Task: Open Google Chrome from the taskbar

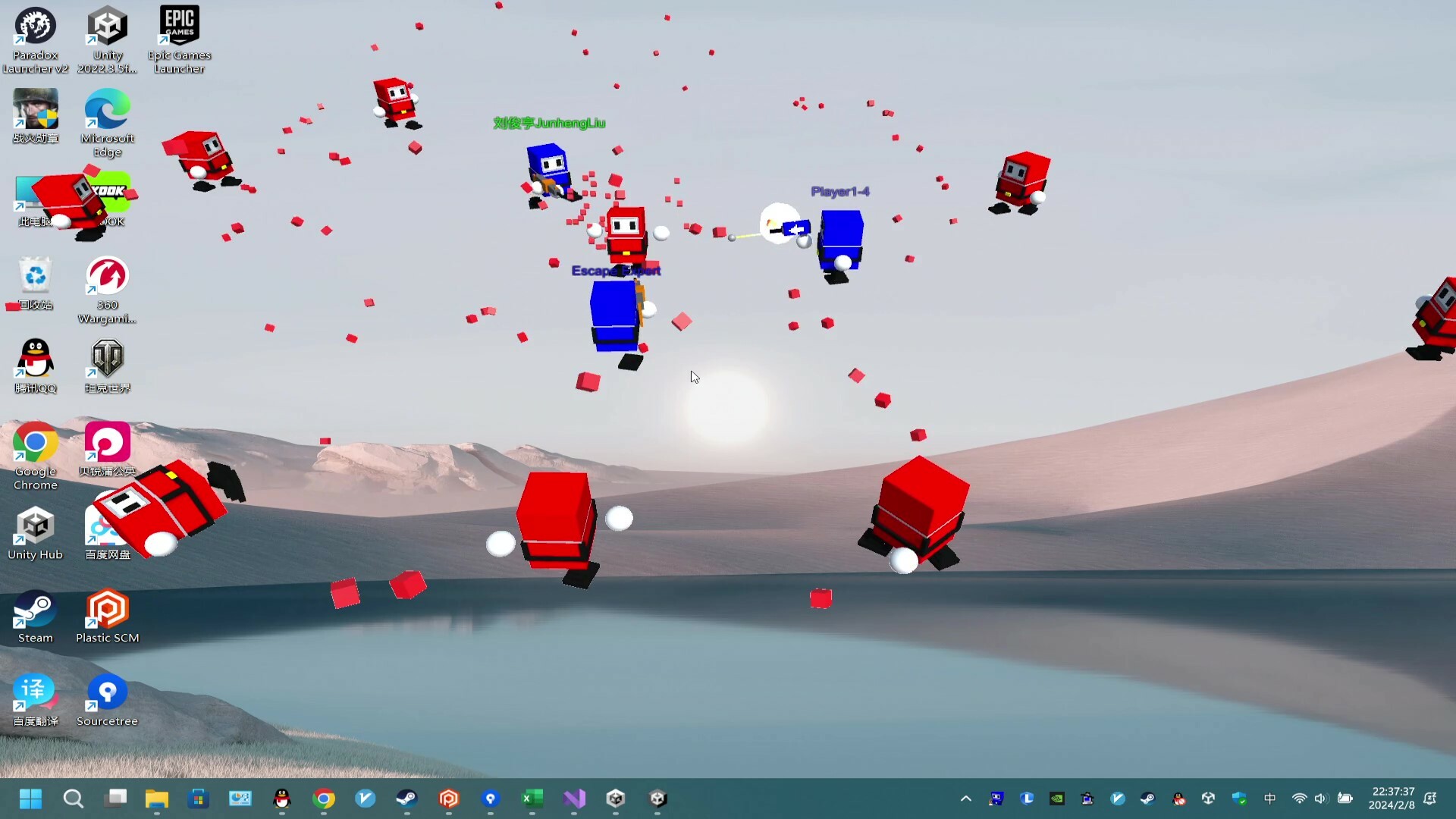Action: pyautogui.click(x=324, y=799)
